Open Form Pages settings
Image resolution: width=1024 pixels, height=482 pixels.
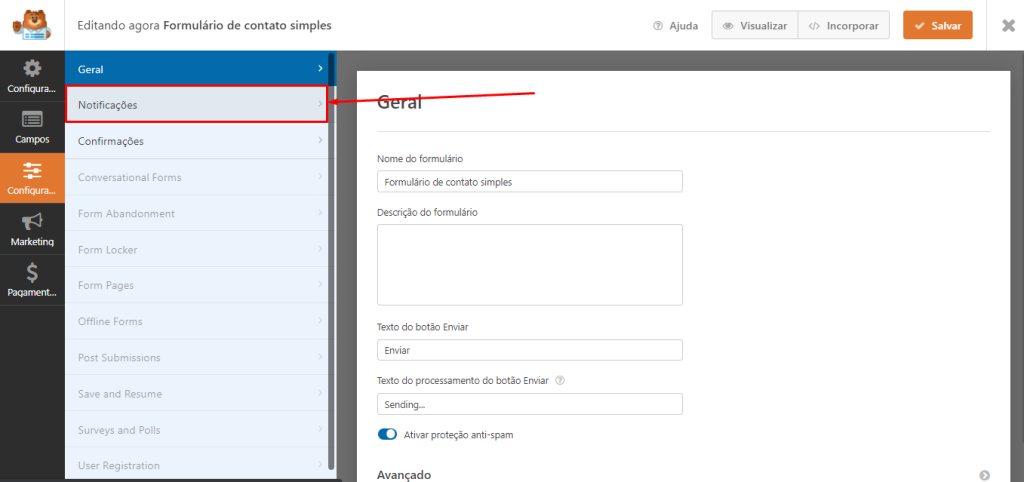199,285
